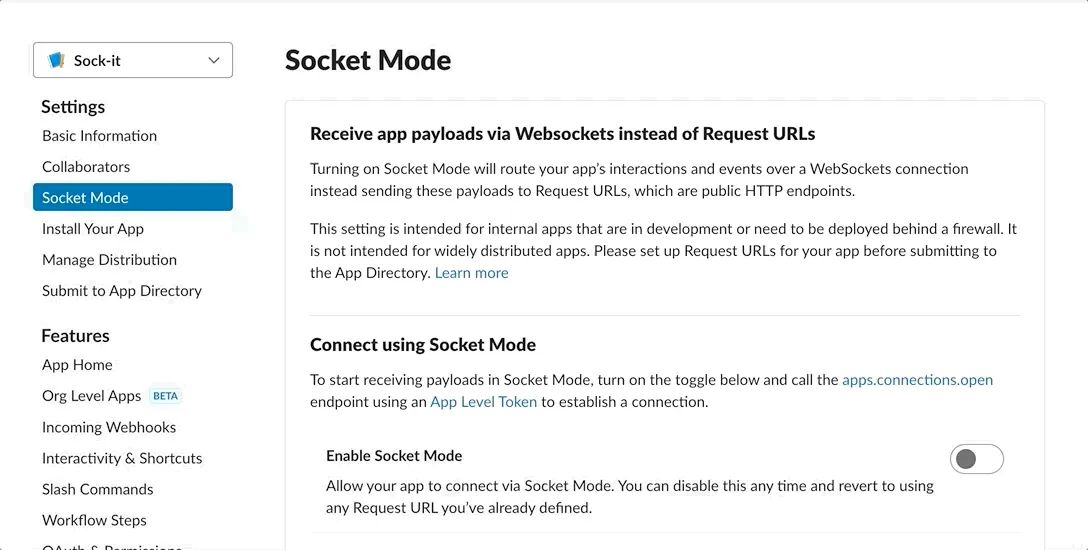
Task: Navigate to Workflow Steps
Action: (x=94, y=520)
